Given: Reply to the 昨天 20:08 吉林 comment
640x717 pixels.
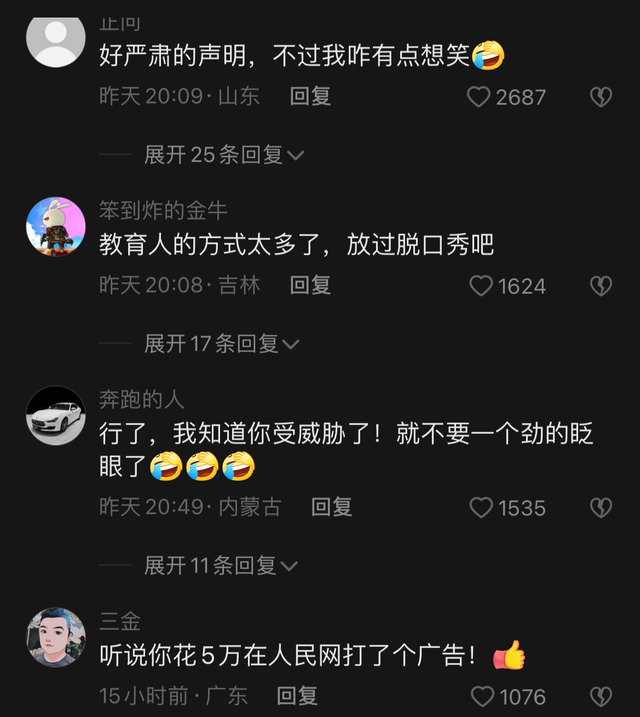Looking at the screenshot, I should (x=310, y=285).
